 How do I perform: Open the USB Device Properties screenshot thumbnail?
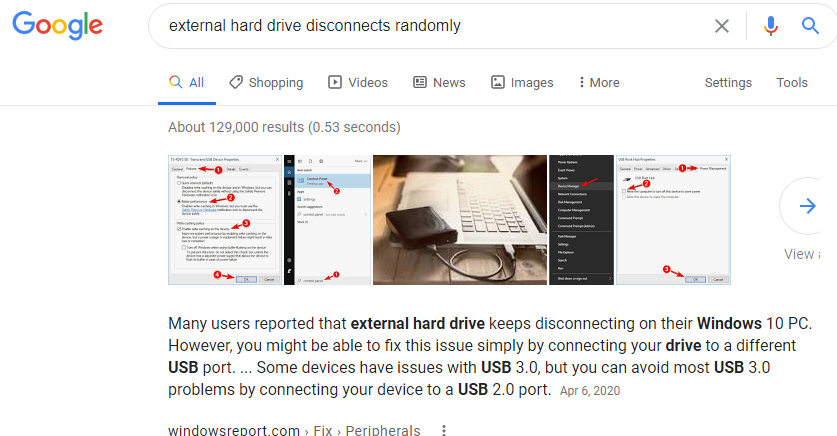point(225,220)
